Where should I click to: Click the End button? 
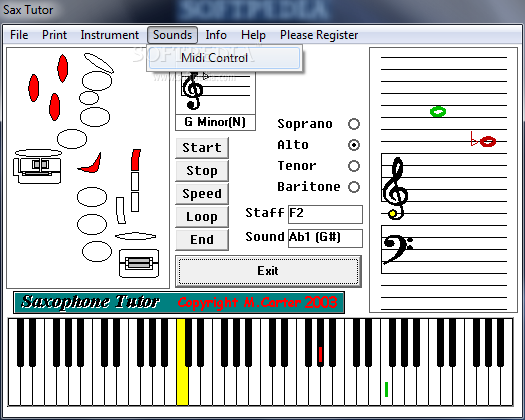202,239
